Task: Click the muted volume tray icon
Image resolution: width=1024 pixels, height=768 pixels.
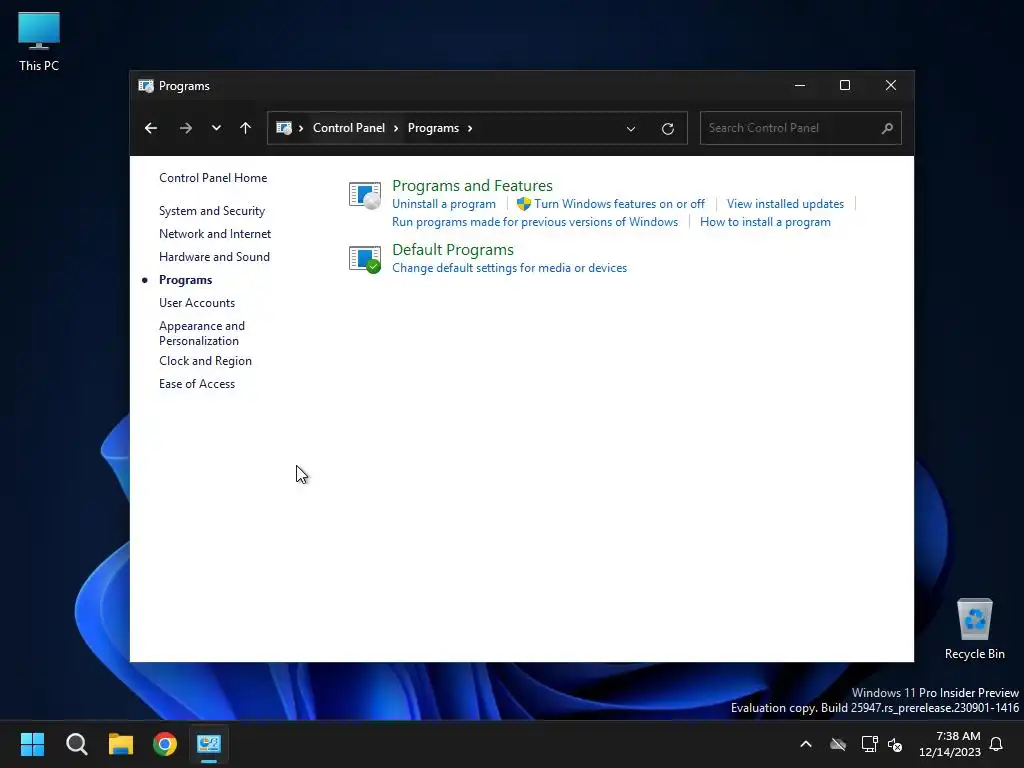Action: point(895,744)
